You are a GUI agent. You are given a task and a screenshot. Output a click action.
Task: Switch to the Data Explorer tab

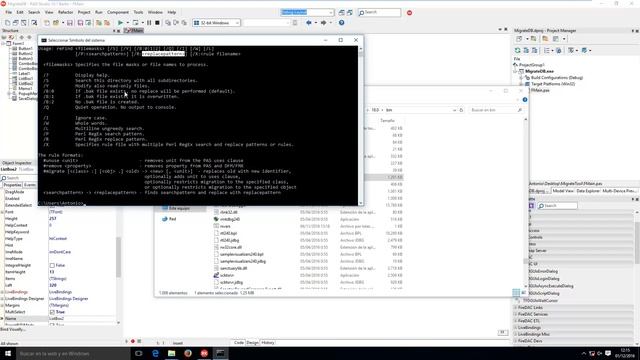pos(588,191)
